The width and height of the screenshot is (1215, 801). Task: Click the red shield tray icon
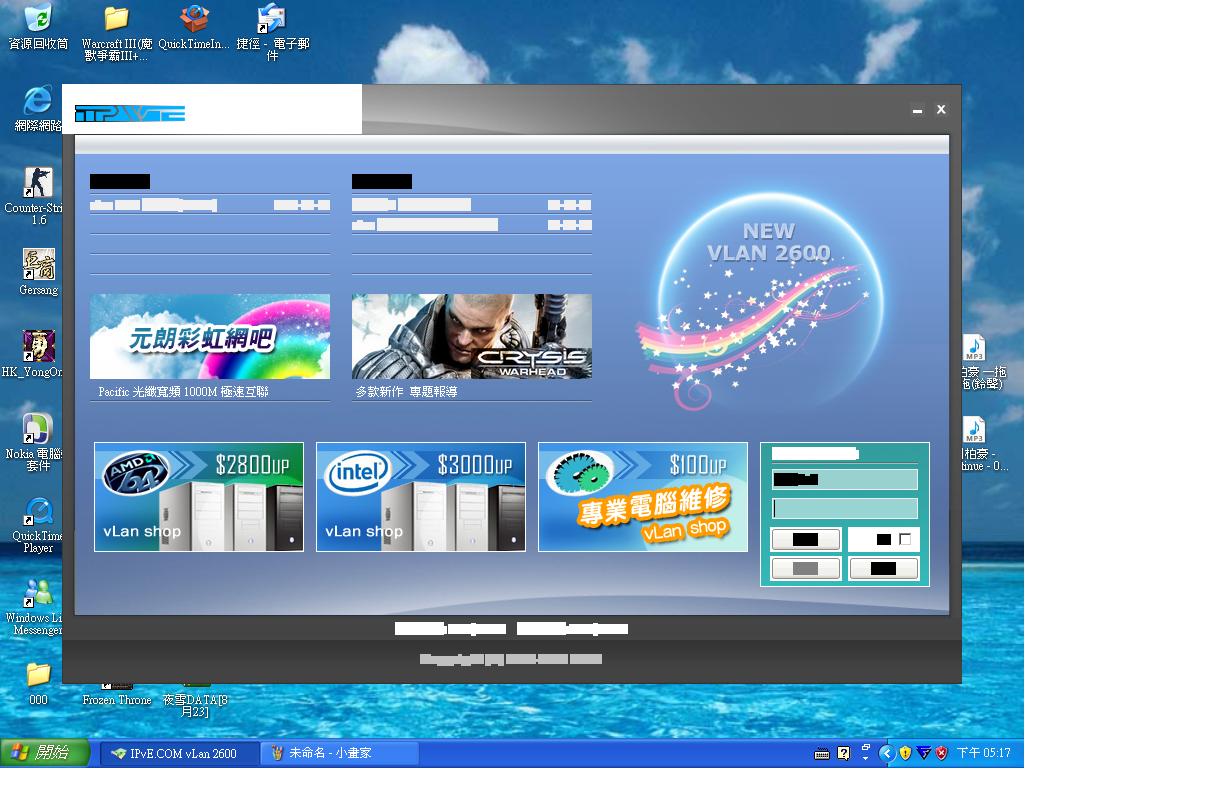(x=941, y=753)
